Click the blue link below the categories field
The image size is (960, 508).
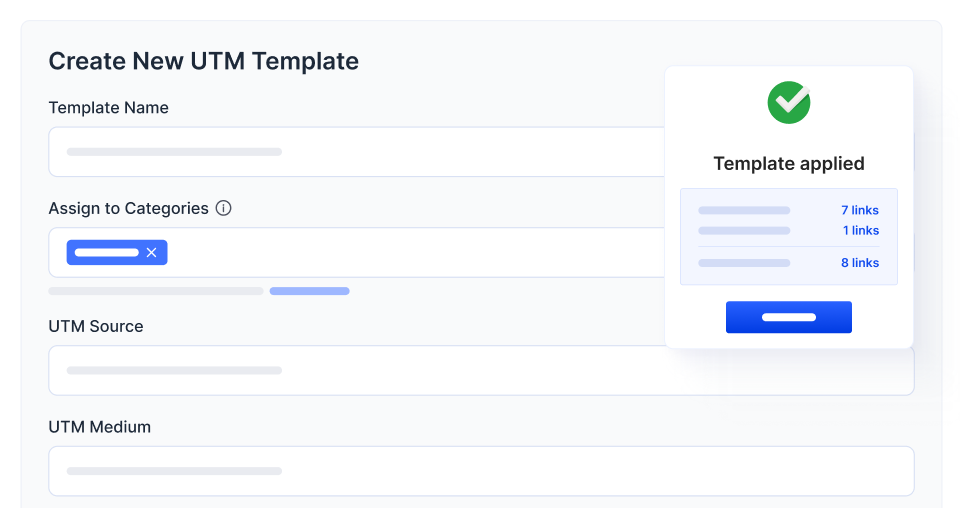pos(309,291)
